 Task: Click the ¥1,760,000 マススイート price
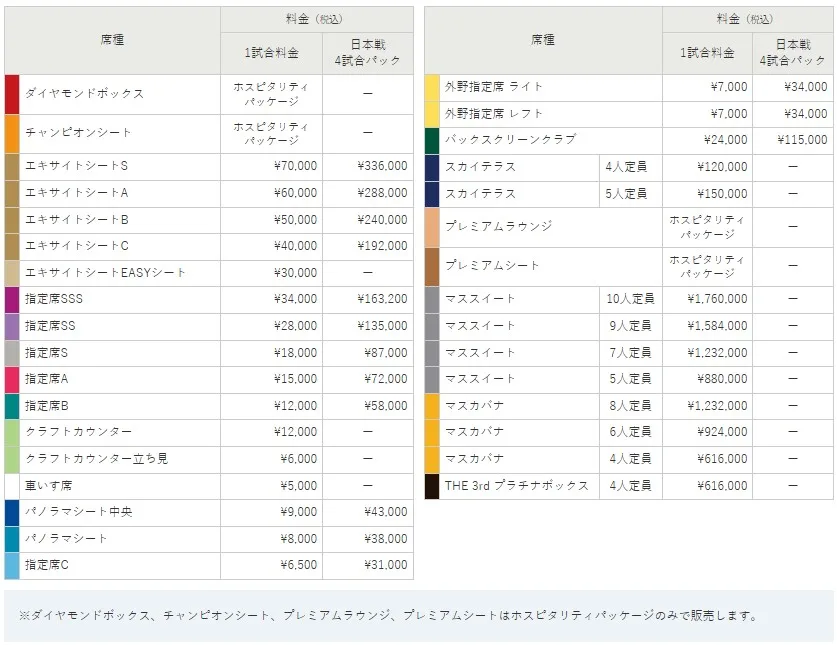pos(717,299)
